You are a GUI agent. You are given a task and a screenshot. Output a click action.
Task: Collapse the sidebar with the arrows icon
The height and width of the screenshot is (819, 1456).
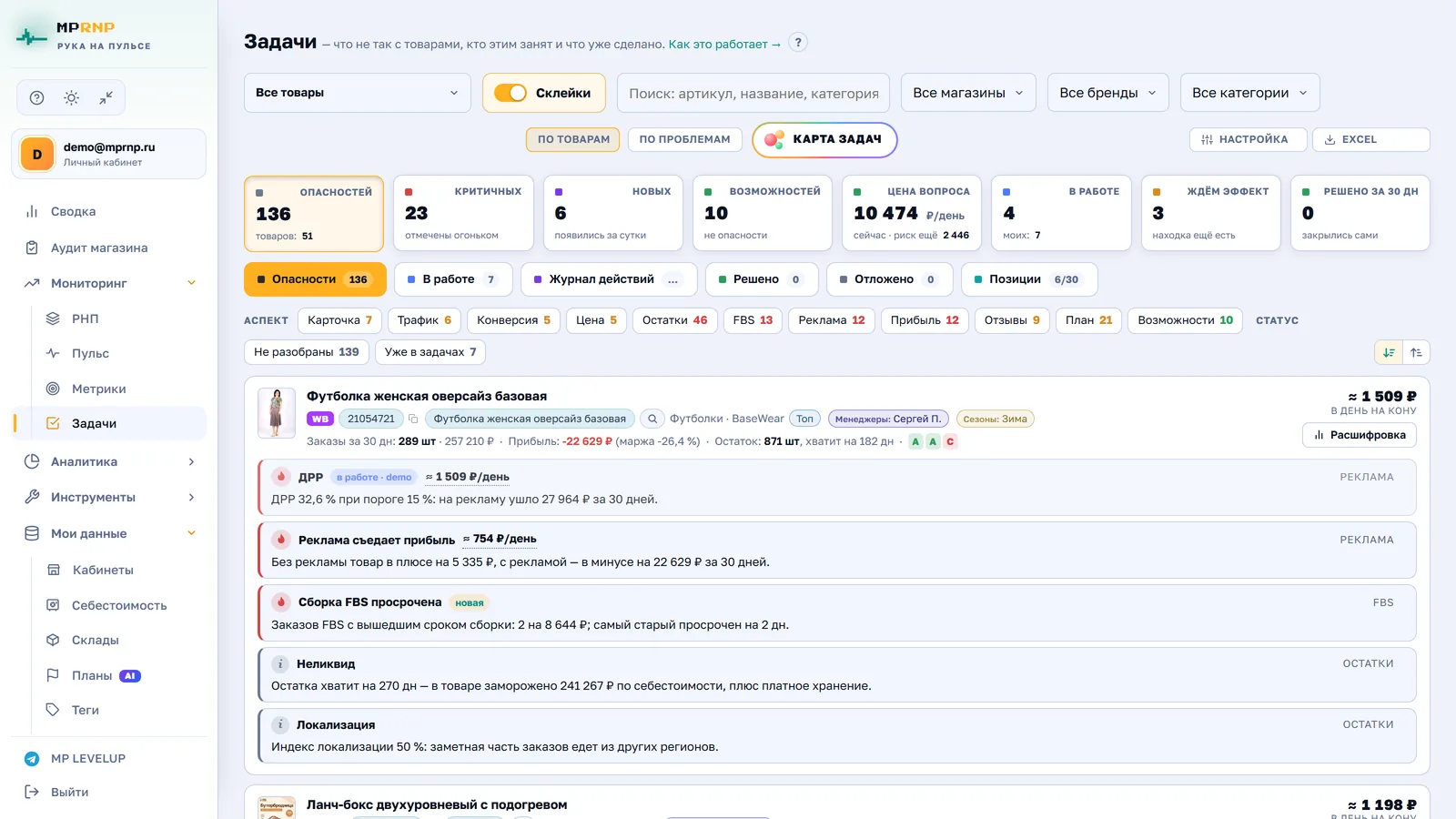click(106, 97)
